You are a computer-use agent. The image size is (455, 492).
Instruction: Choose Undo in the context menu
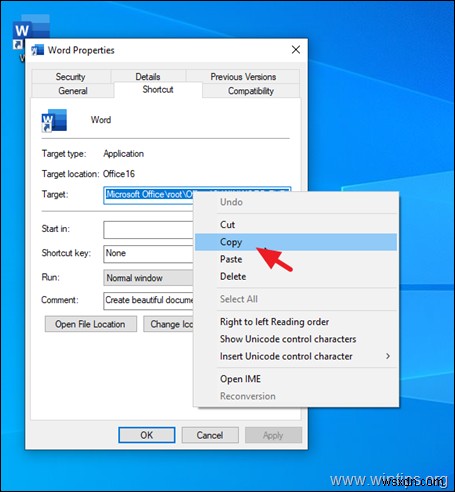point(296,202)
